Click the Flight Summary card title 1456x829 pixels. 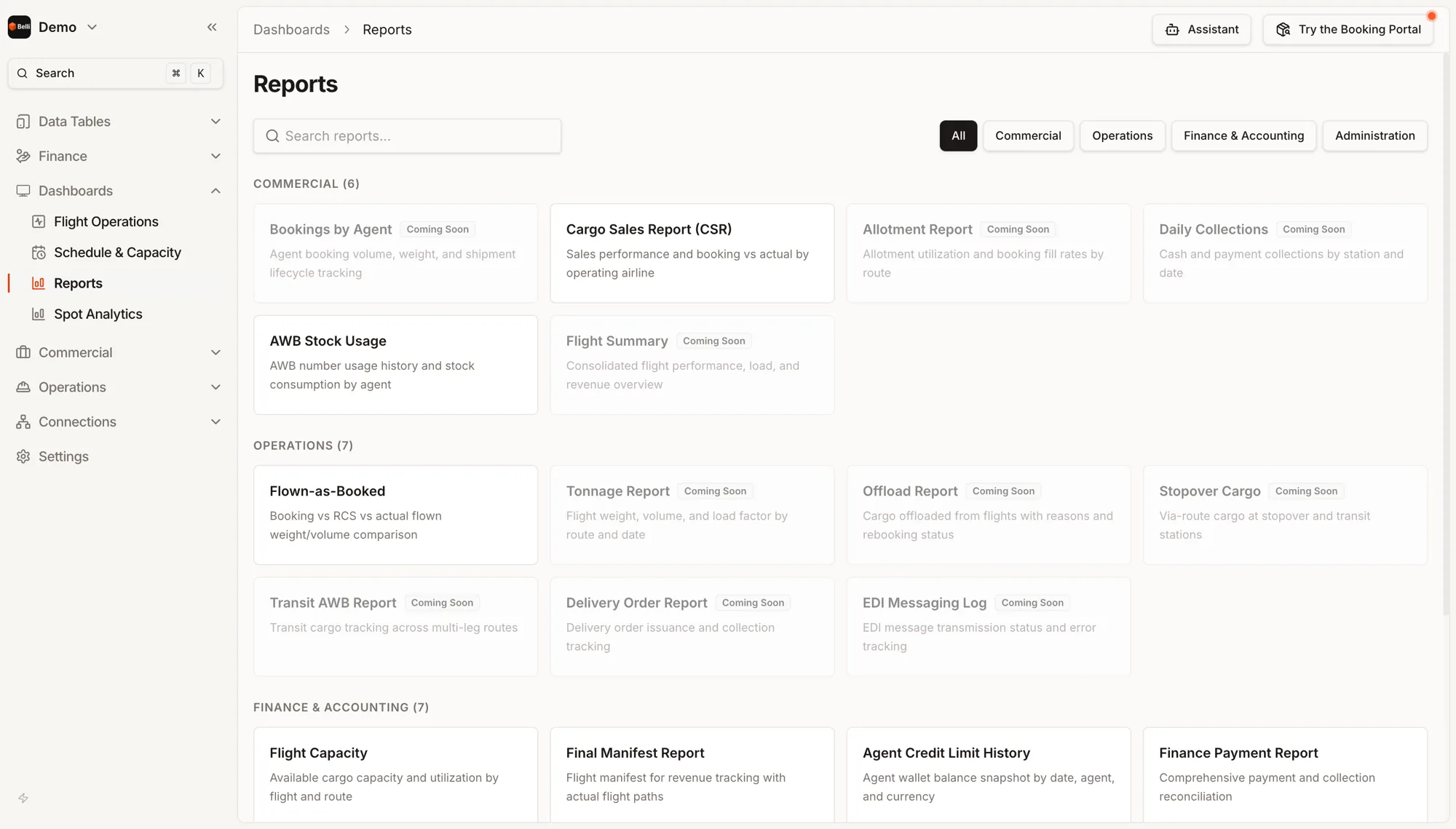click(x=617, y=341)
